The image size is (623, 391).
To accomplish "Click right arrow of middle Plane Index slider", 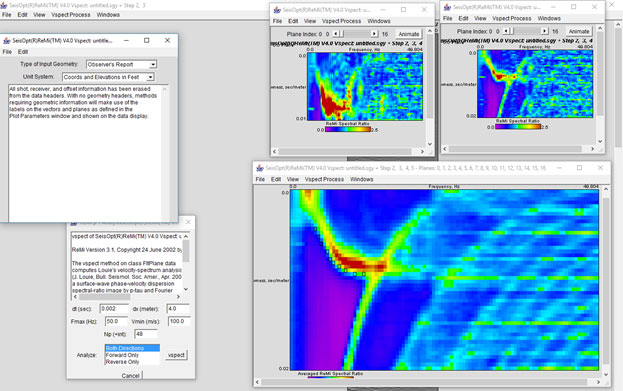I will (x=374, y=34).
